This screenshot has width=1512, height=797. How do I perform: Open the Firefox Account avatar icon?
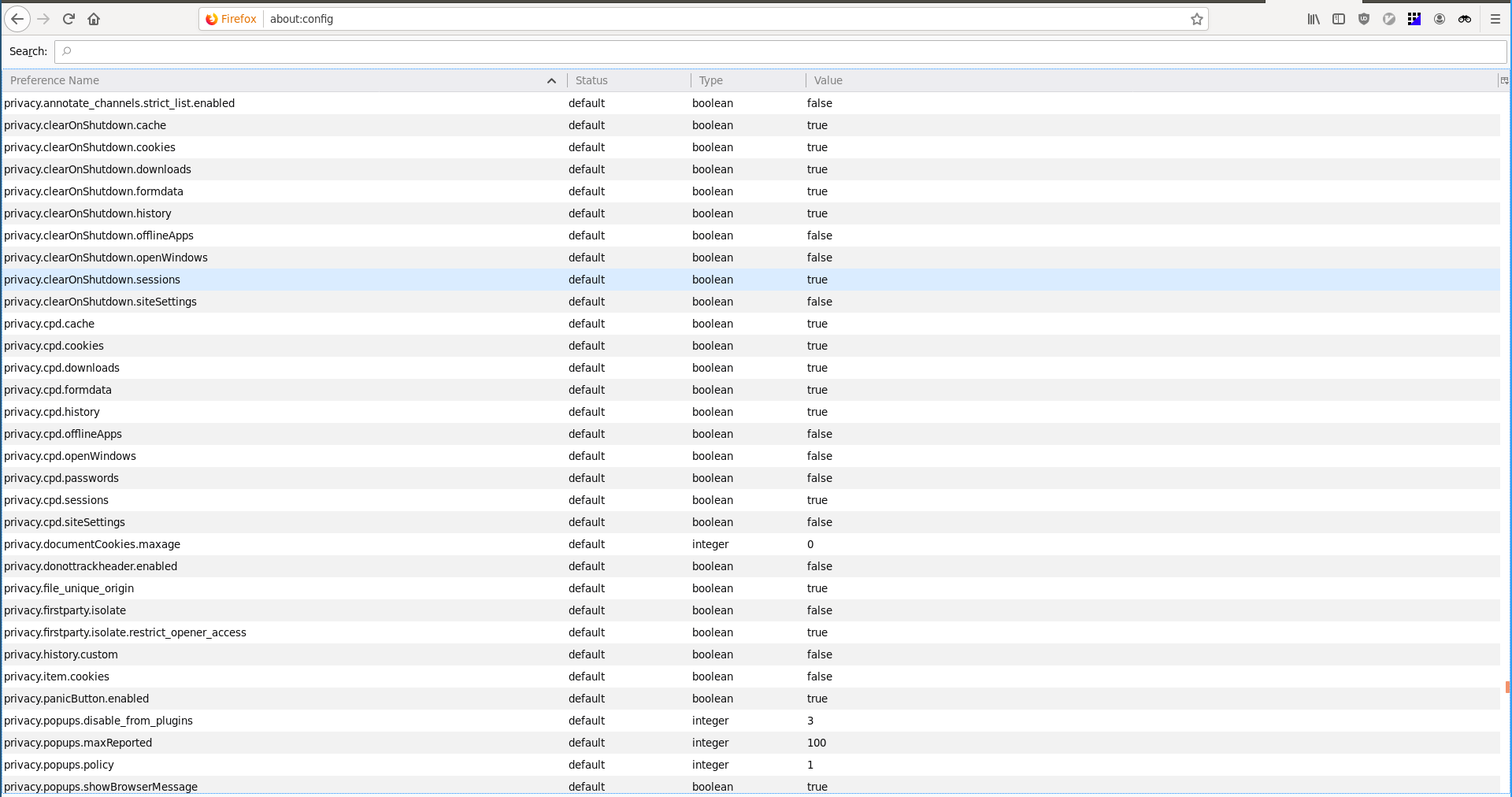click(1440, 19)
